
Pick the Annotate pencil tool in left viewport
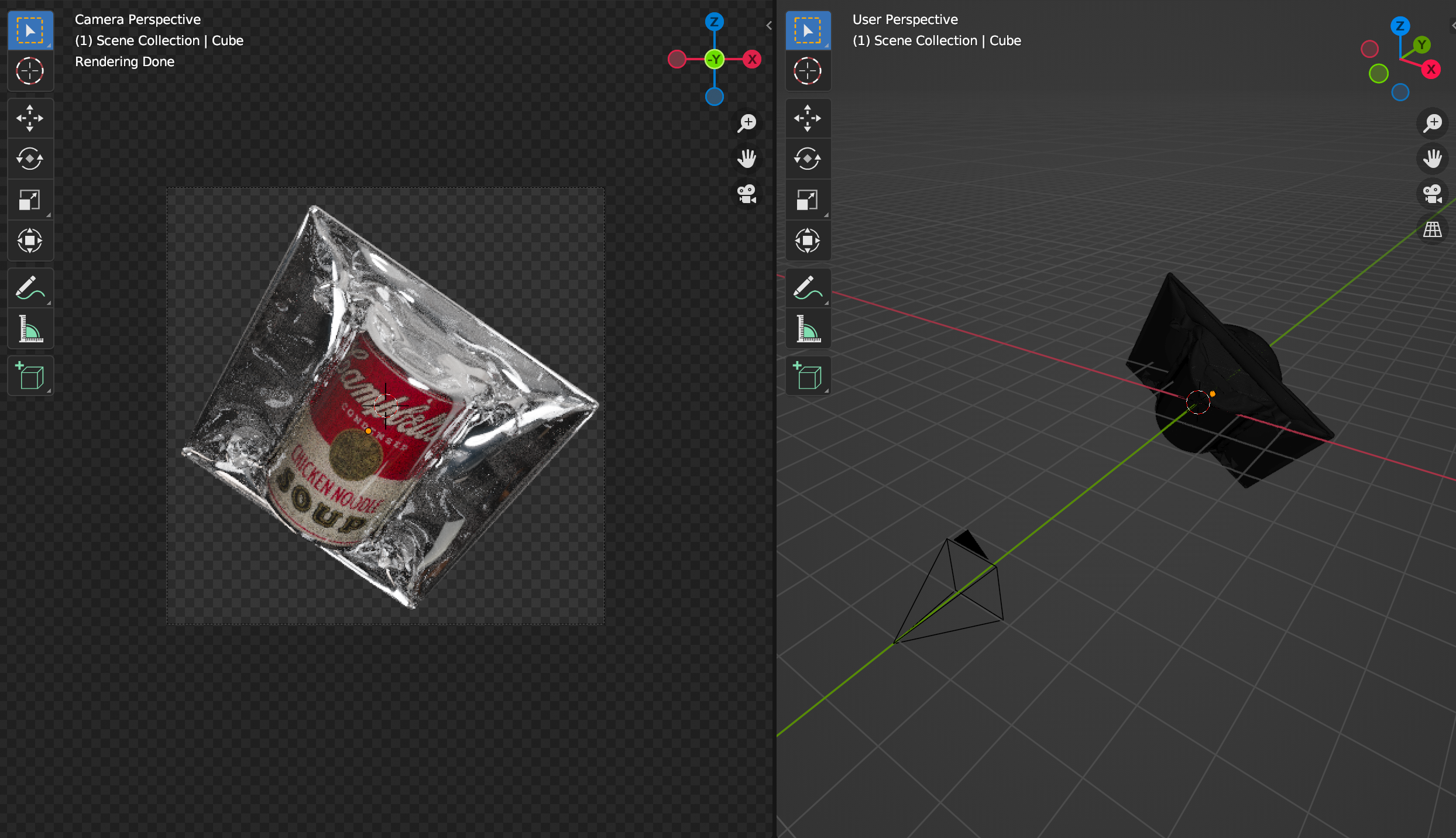30,288
